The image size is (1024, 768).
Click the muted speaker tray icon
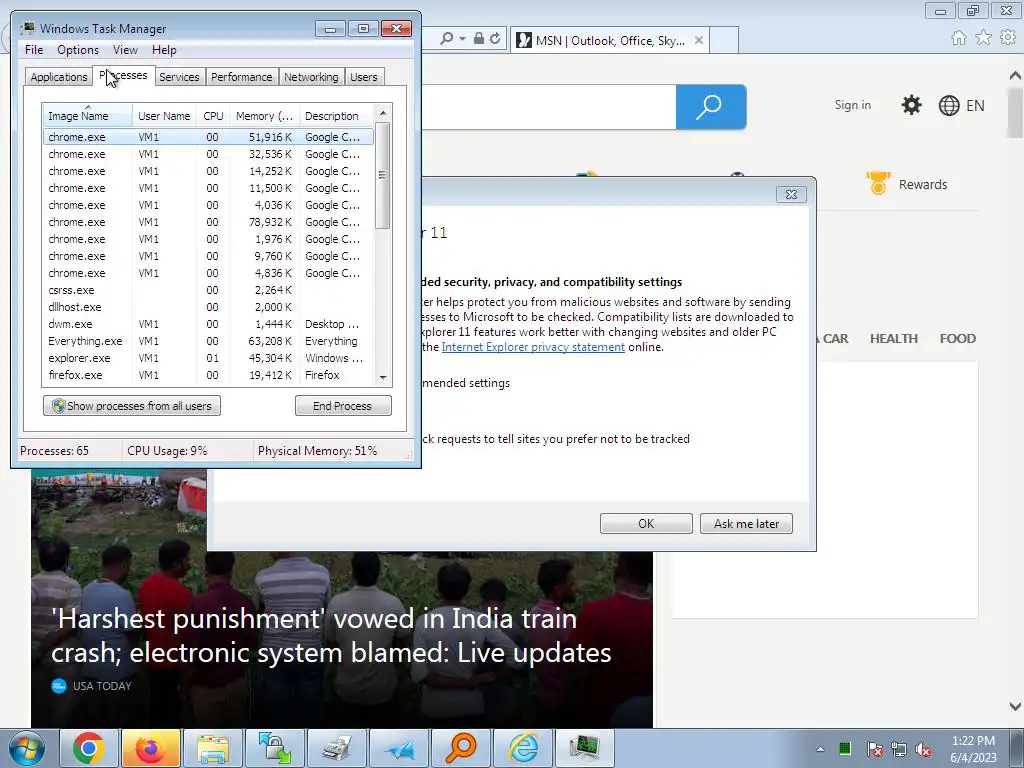click(923, 750)
